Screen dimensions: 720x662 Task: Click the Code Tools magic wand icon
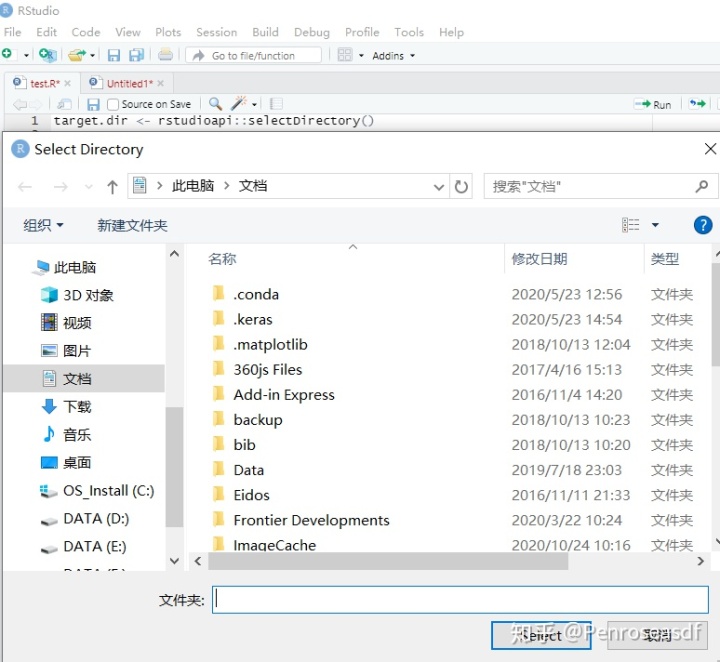[x=239, y=104]
